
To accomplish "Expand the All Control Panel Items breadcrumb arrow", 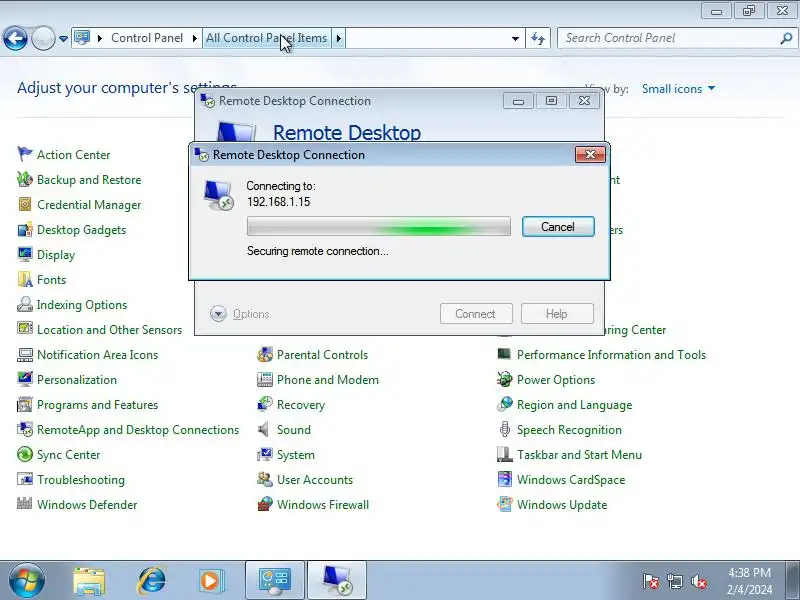I will point(339,38).
